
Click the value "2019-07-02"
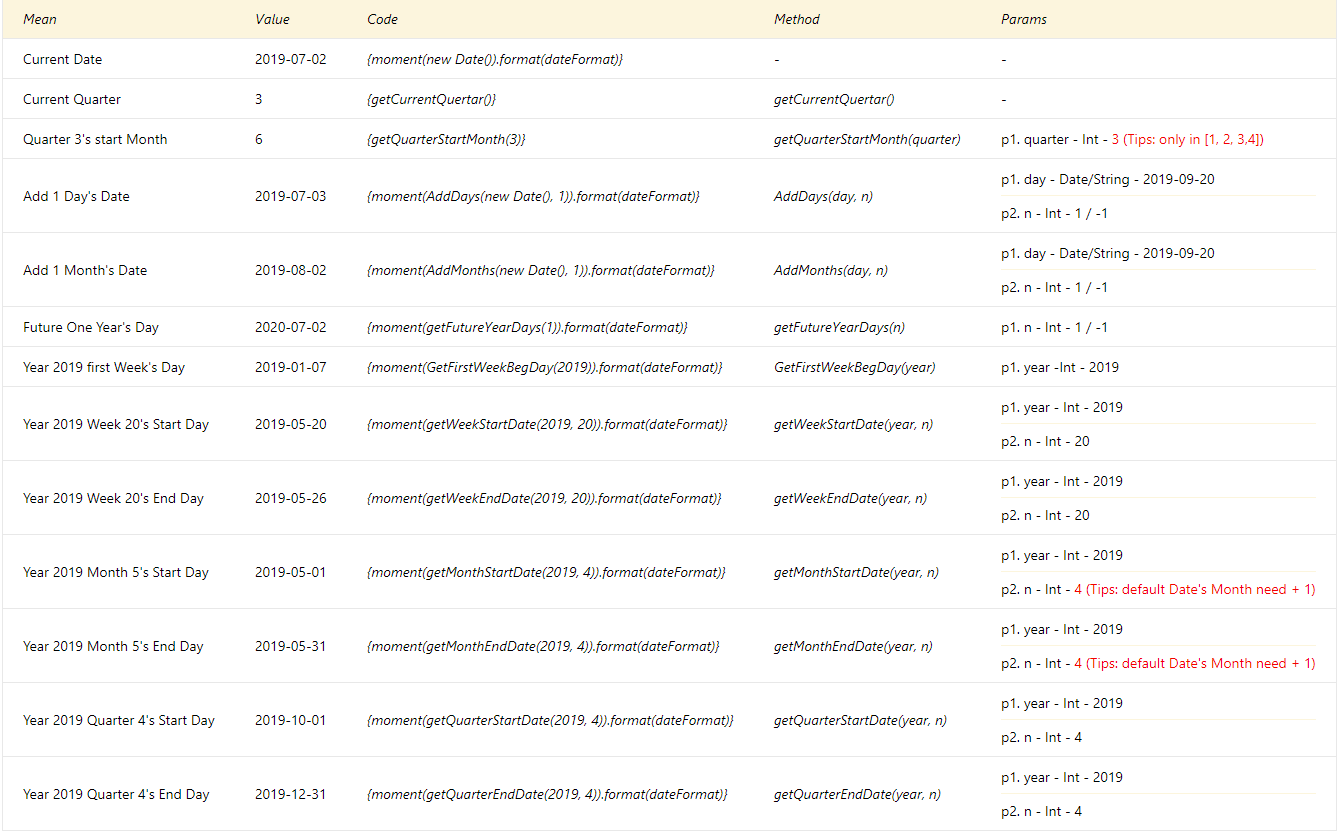click(x=291, y=59)
